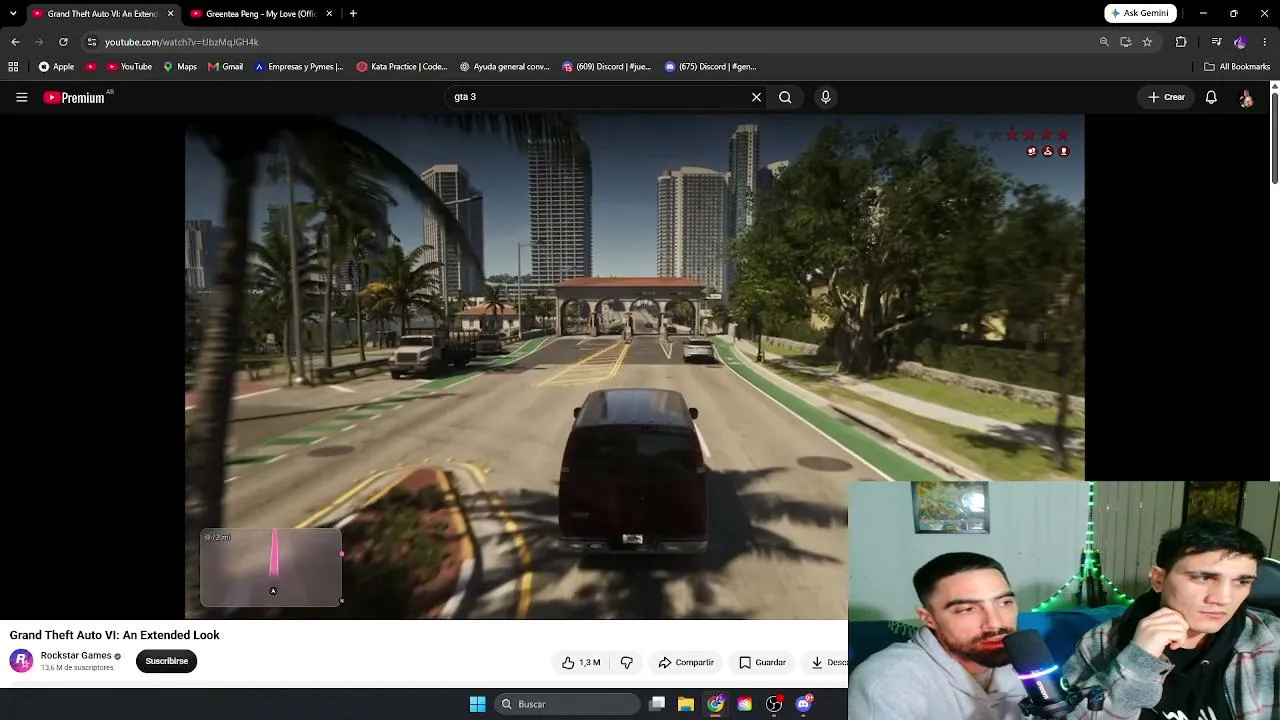Open the Windows Start menu
Screen dimensions: 1280x720
477,704
